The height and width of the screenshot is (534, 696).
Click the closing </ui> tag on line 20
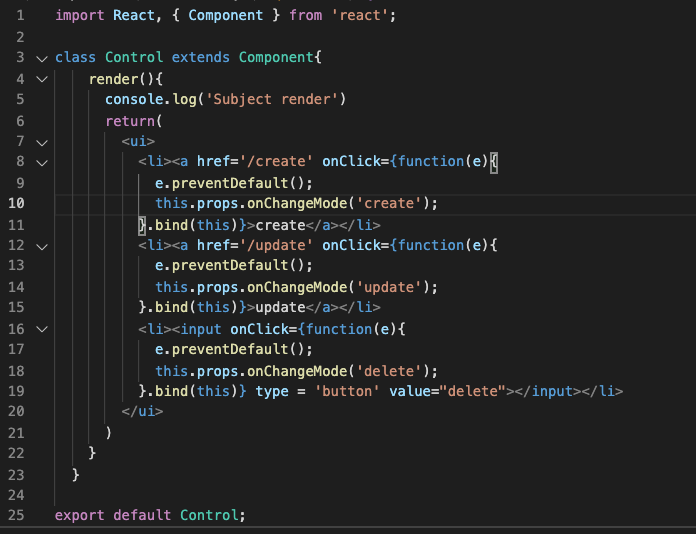click(142, 411)
